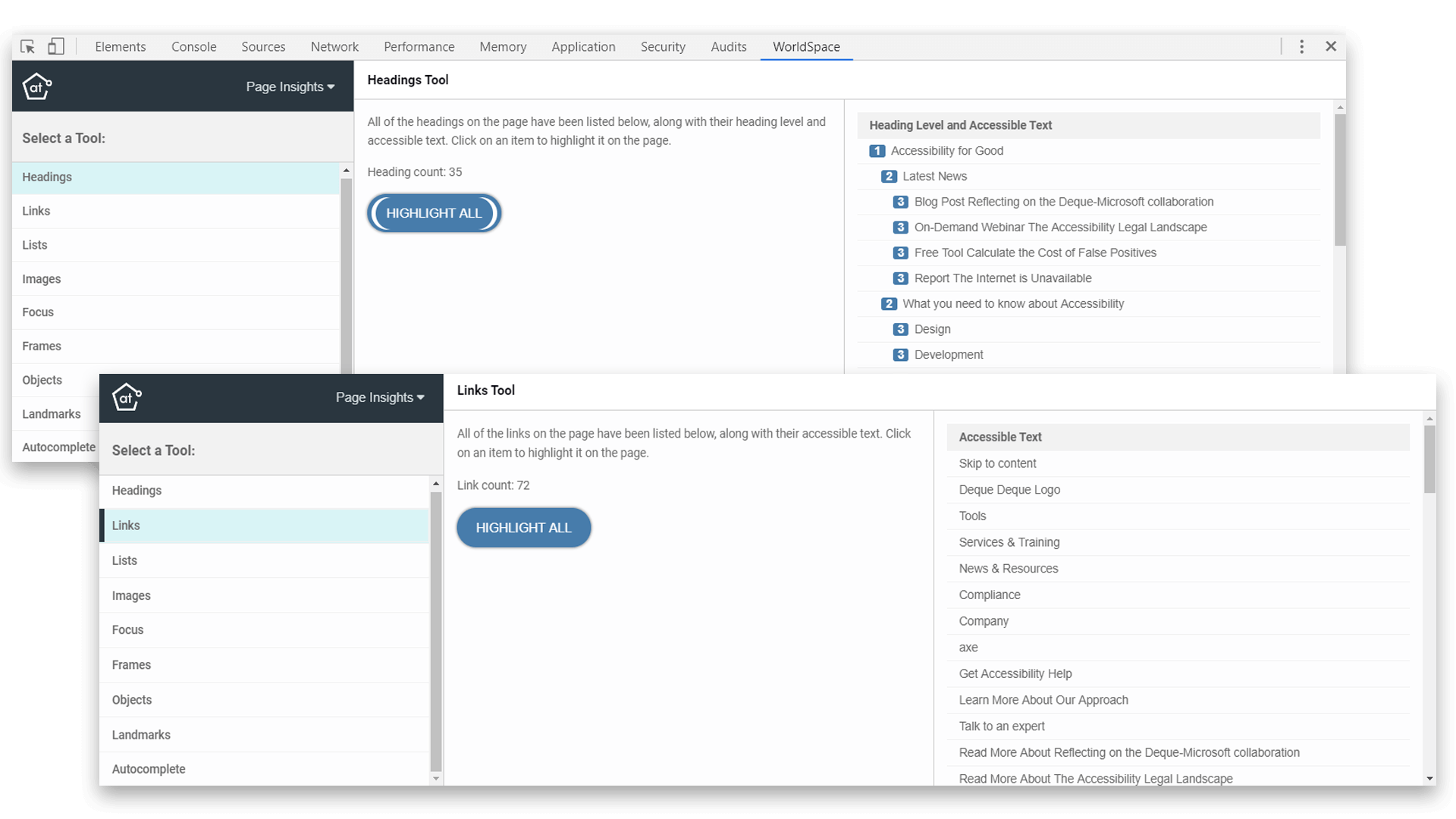Highlight the Latest News heading
Viewport: 1456px width, 819px height.
(x=1088, y=177)
